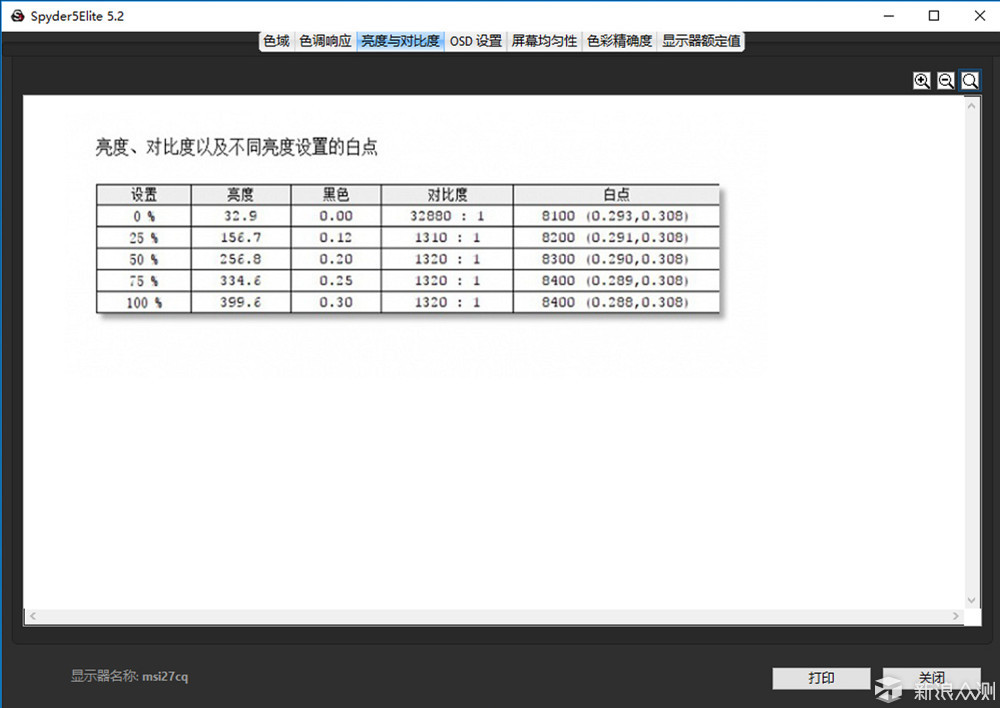Screen dimensions: 1000x708
Task: Click the vertical scrollbar down arrow
Action: (x=972, y=600)
